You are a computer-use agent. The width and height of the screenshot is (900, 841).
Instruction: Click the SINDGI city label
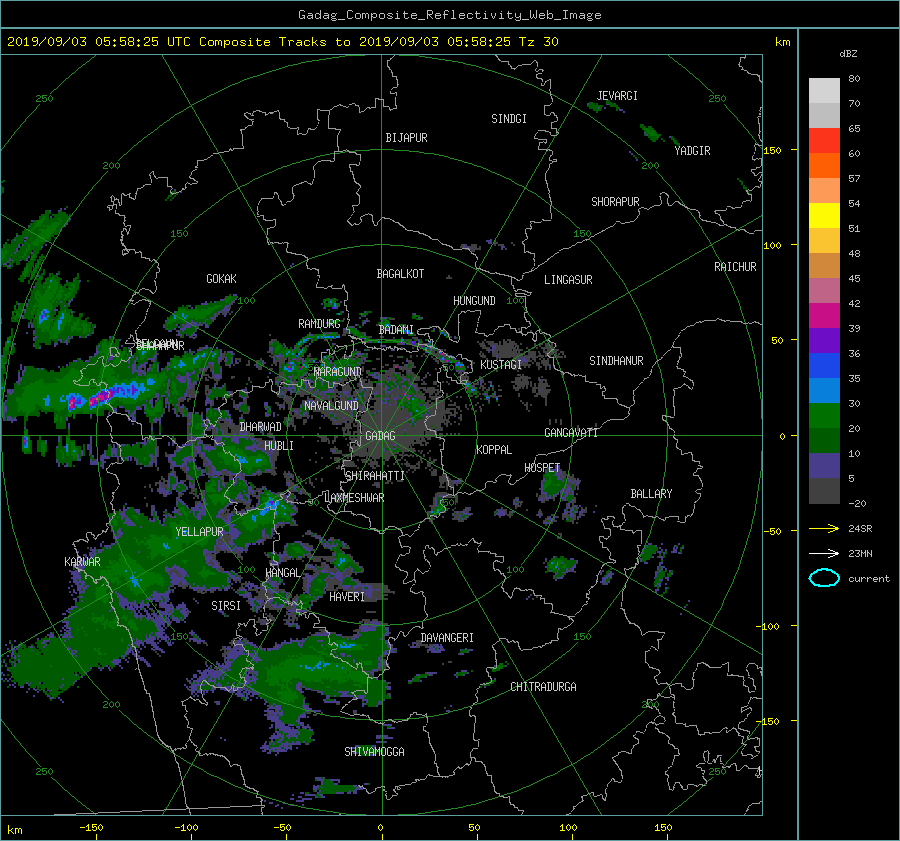pos(509,119)
